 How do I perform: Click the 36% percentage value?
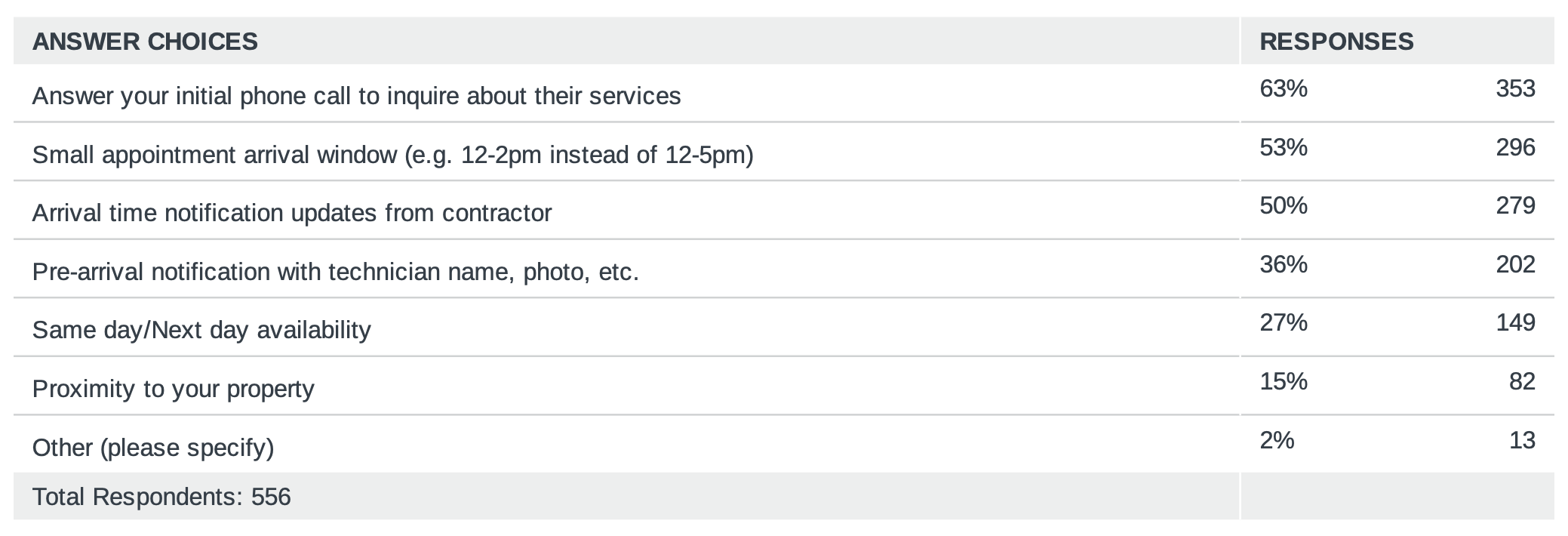click(x=1283, y=264)
